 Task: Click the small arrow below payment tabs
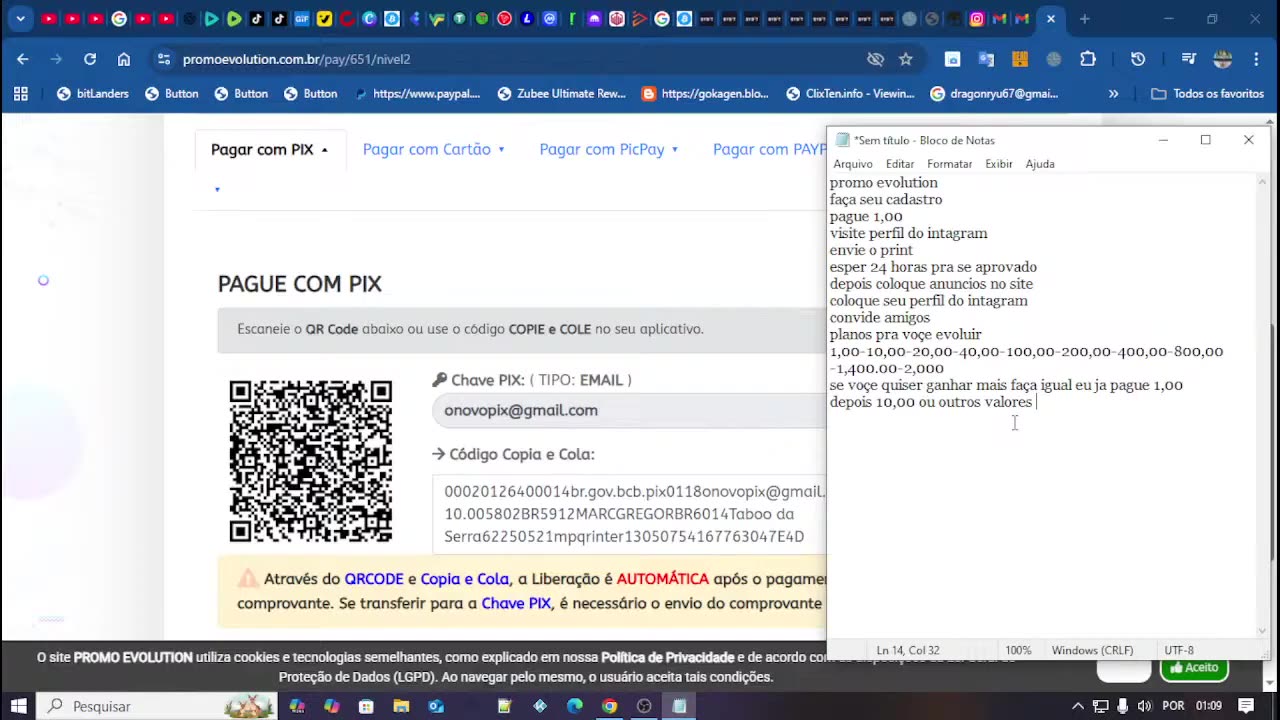pos(217,189)
